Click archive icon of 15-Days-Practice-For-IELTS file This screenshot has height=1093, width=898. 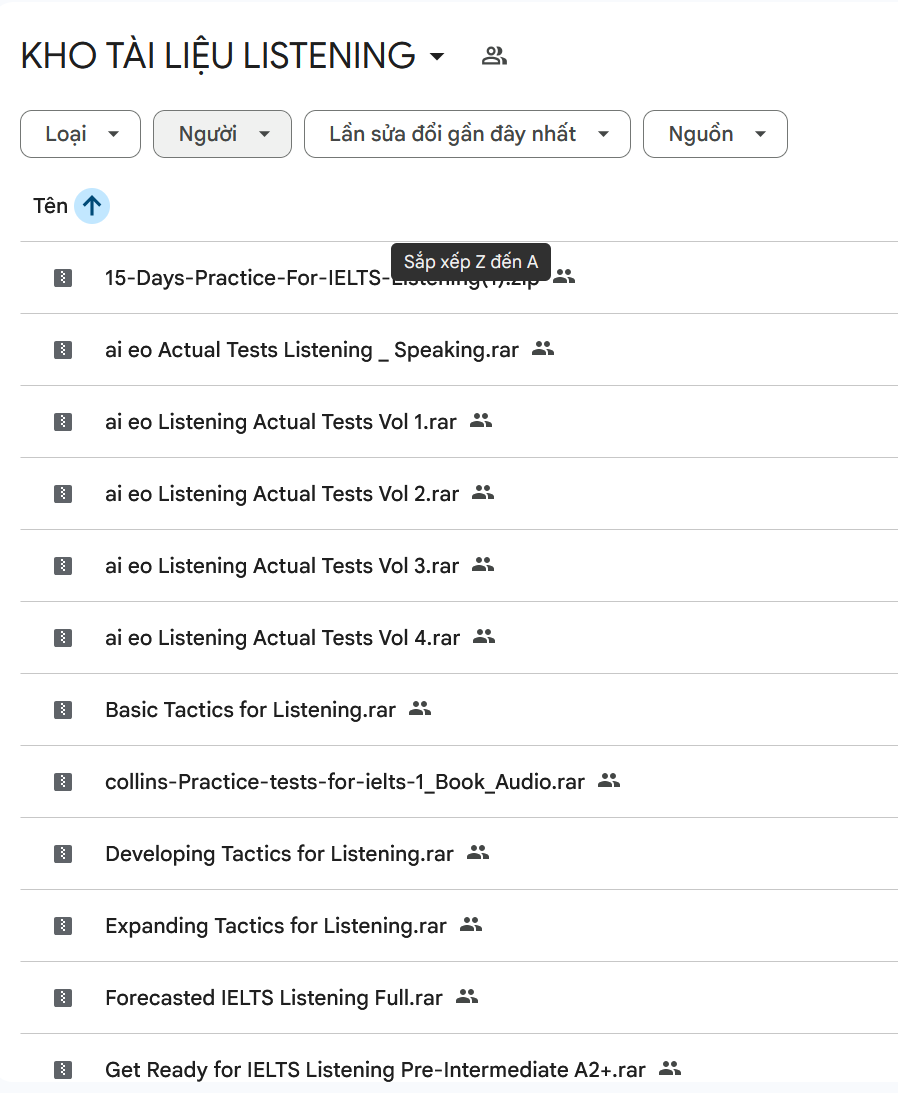click(63, 278)
